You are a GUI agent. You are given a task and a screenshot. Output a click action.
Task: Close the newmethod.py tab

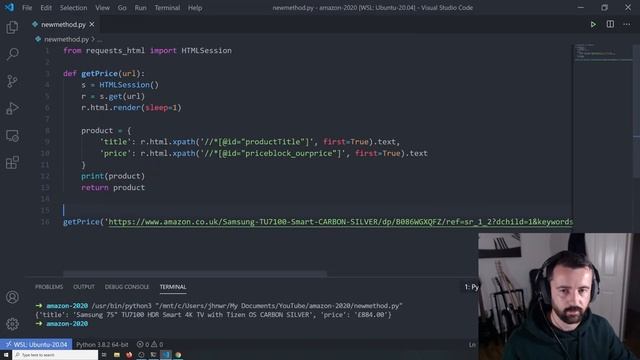[92, 24]
